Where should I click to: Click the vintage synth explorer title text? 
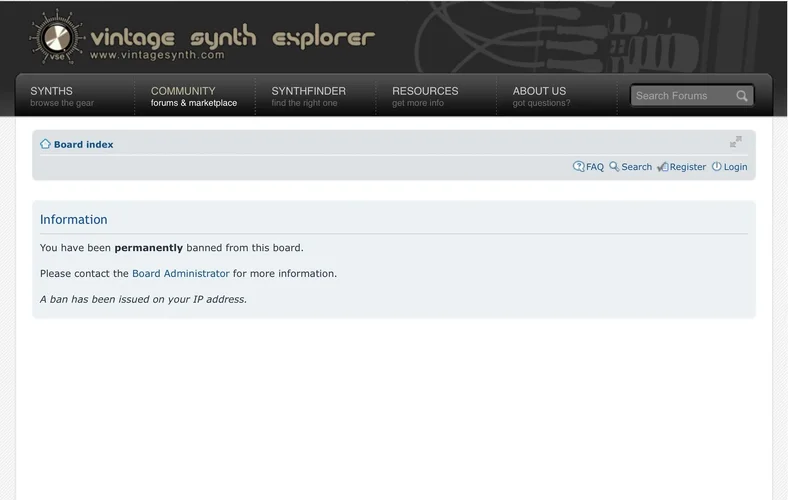[x=233, y=37]
